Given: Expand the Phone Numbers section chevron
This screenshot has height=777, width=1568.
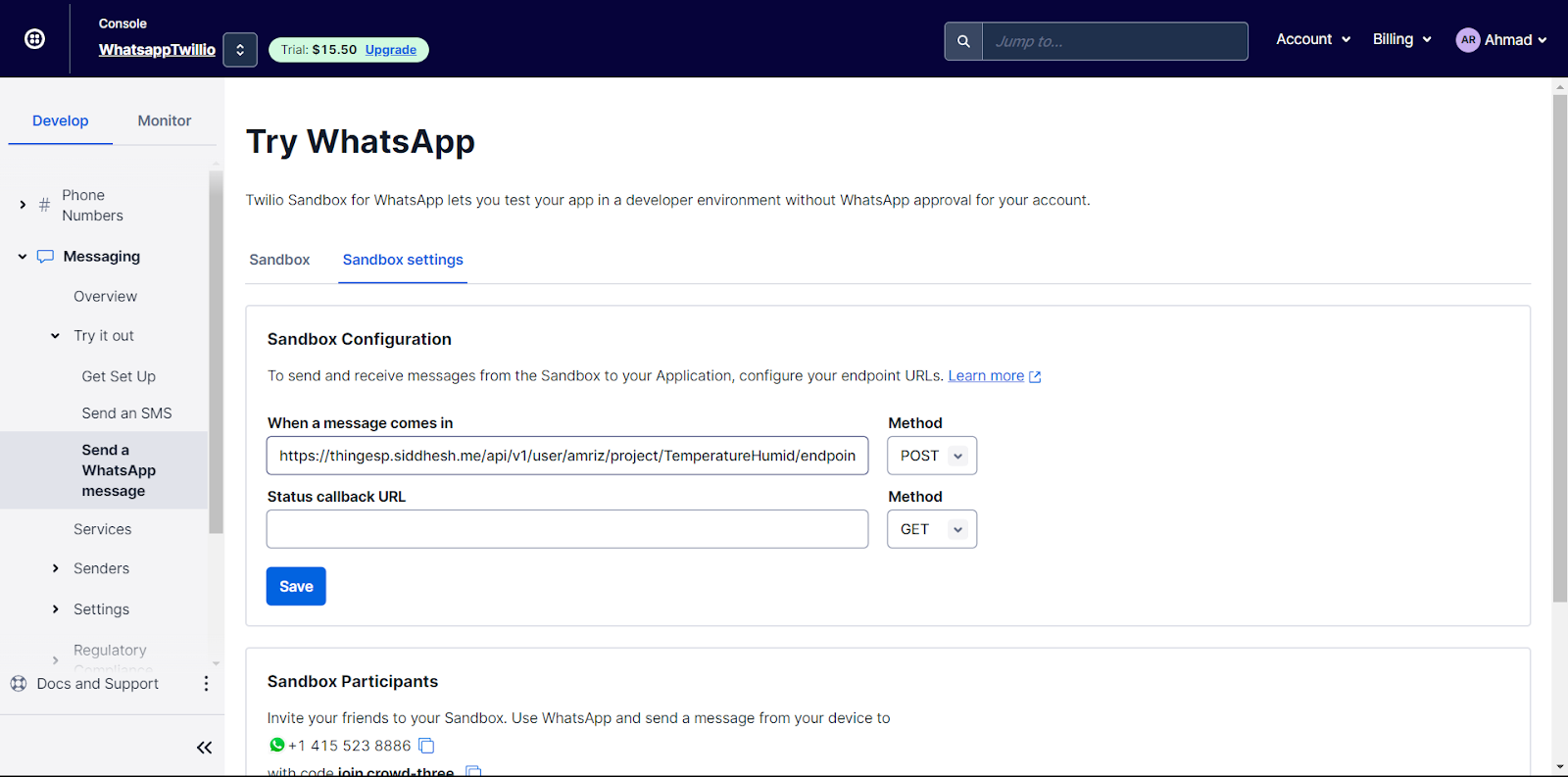Looking at the screenshot, I should click(23, 205).
